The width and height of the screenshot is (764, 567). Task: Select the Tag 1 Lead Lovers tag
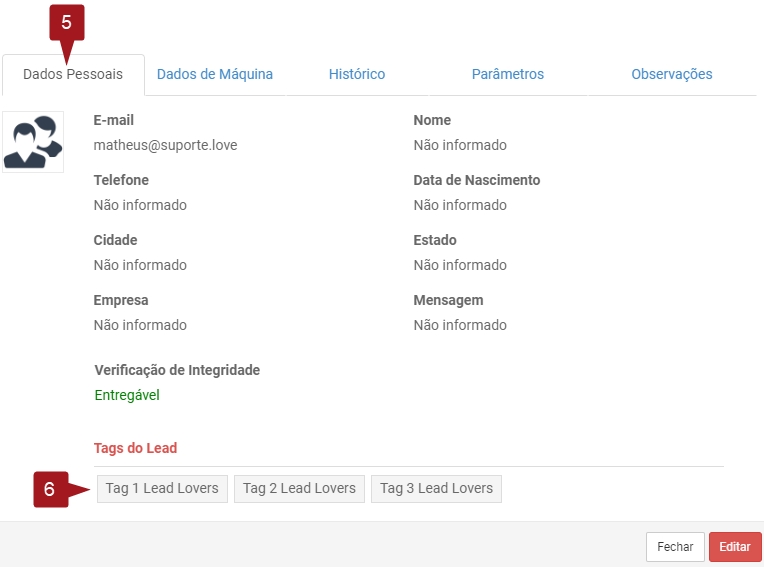162,489
